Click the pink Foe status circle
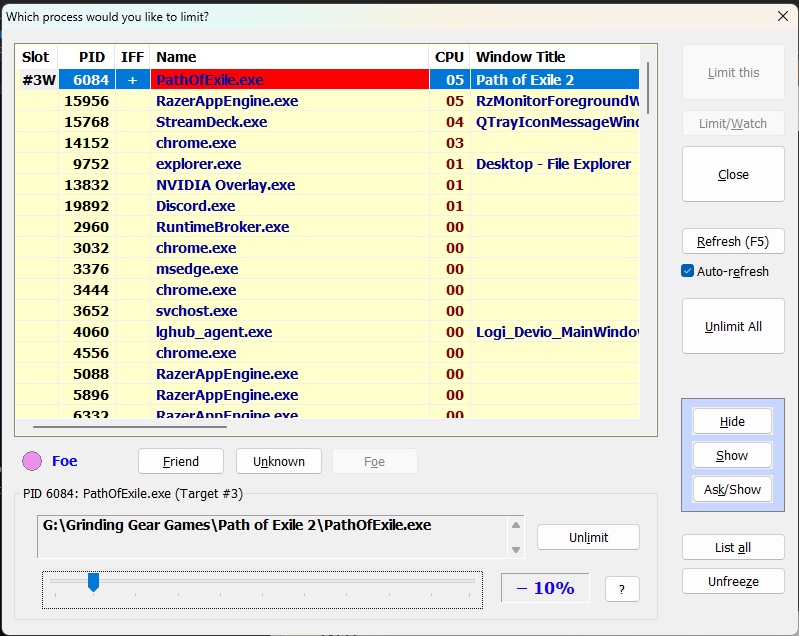 click(x=32, y=461)
